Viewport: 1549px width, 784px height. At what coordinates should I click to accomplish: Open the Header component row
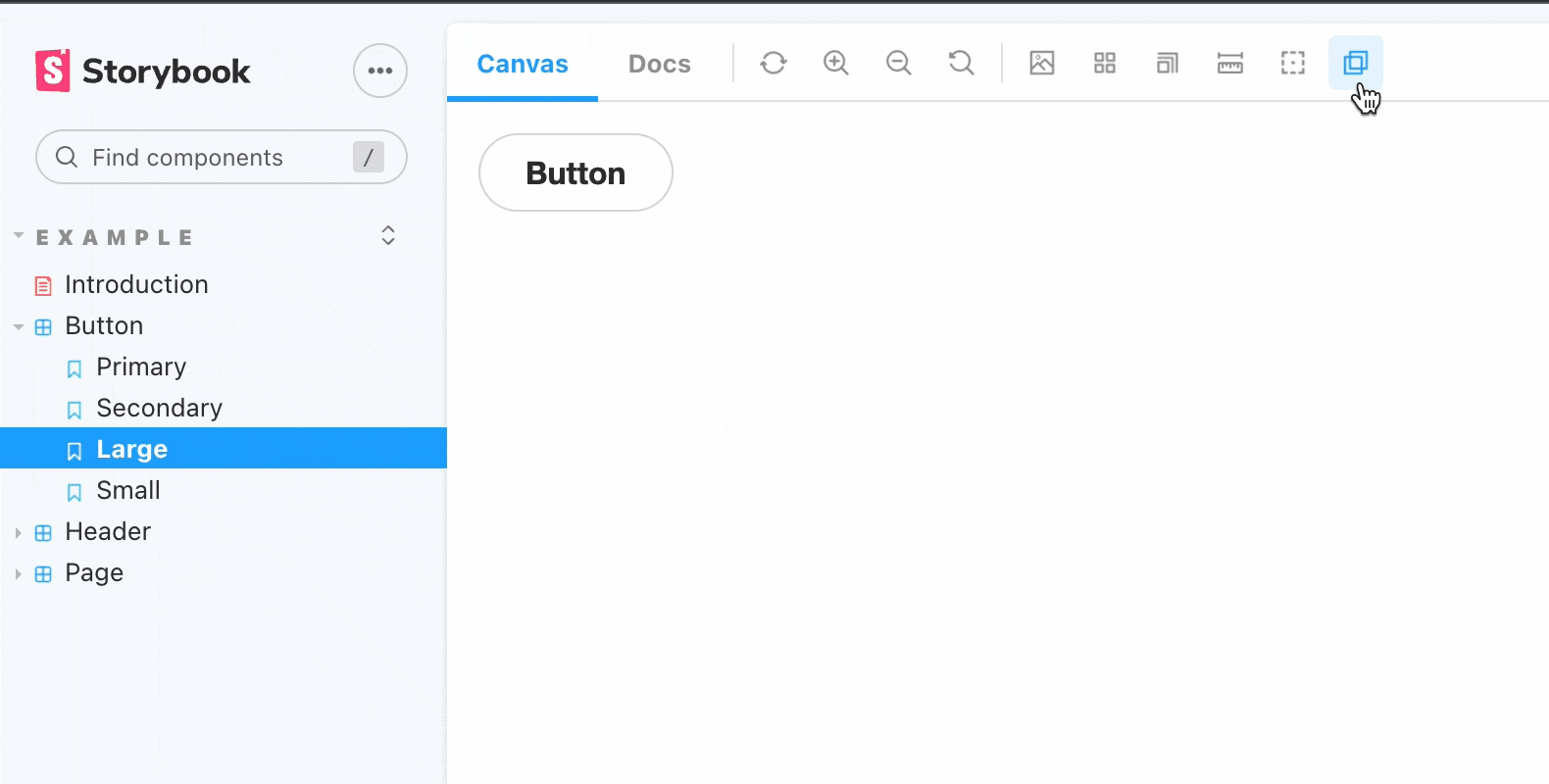tap(224, 531)
